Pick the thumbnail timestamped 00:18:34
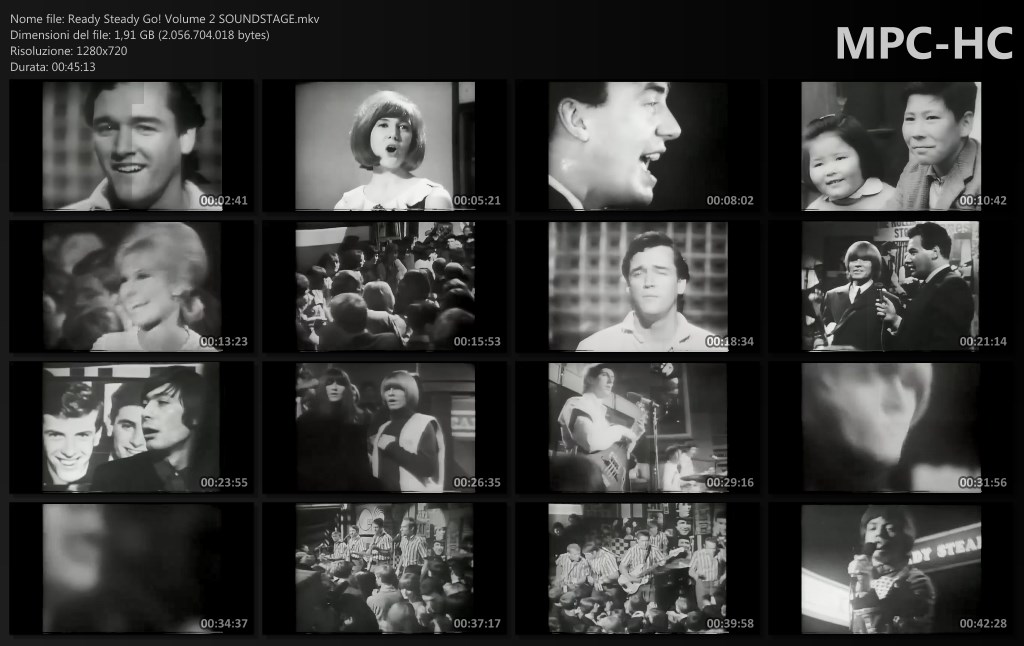Image resolution: width=1024 pixels, height=646 pixels. tap(638, 287)
